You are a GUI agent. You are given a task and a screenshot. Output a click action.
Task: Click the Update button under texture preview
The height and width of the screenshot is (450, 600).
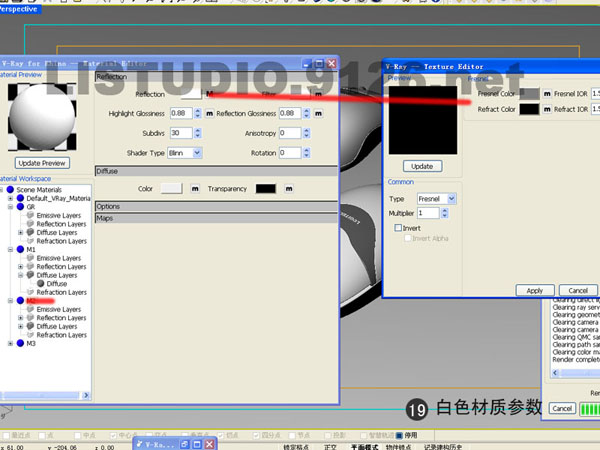[x=422, y=166]
